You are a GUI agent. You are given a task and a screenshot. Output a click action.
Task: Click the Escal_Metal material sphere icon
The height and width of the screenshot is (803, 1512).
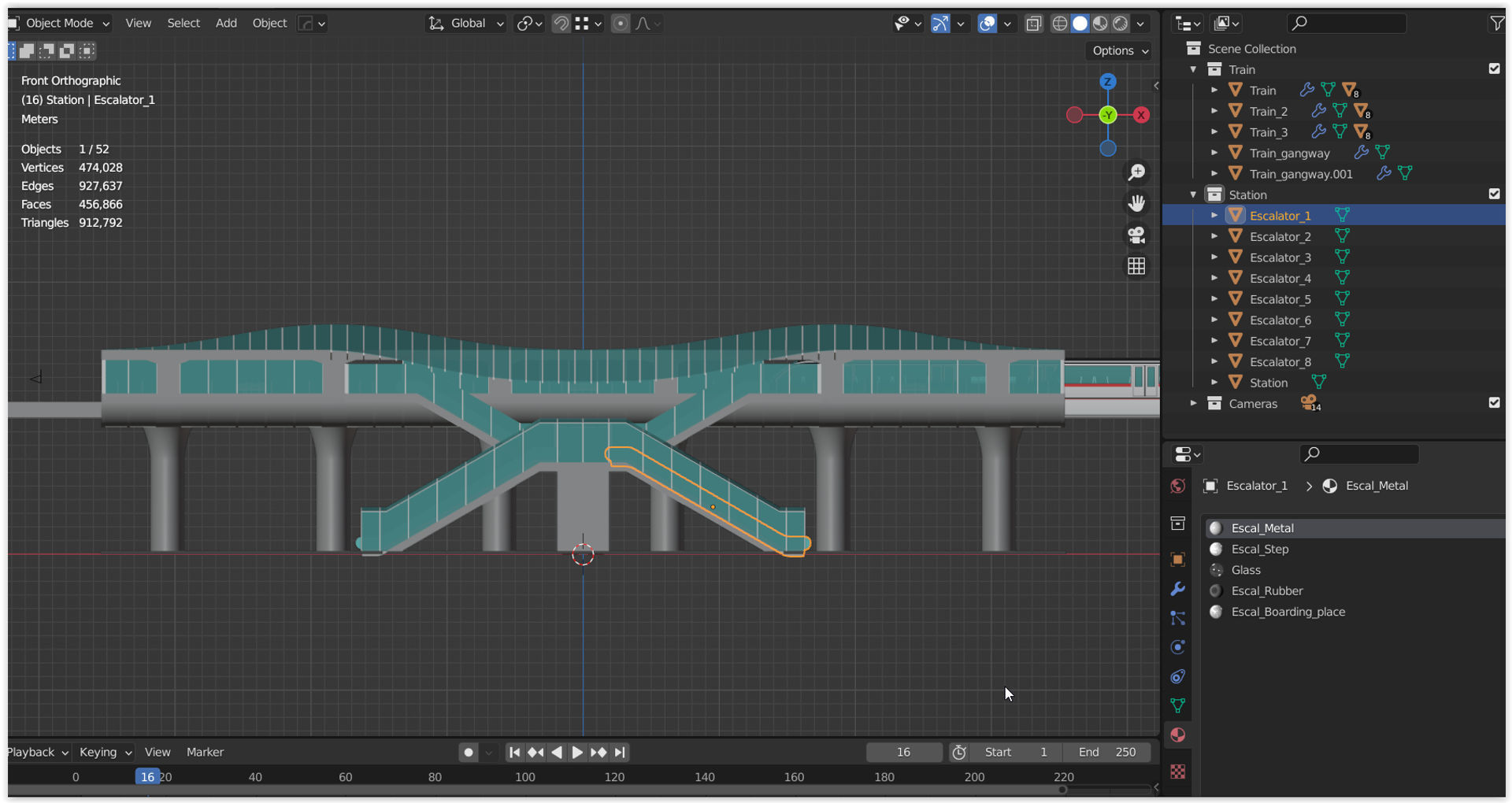[x=1216, y=528]
